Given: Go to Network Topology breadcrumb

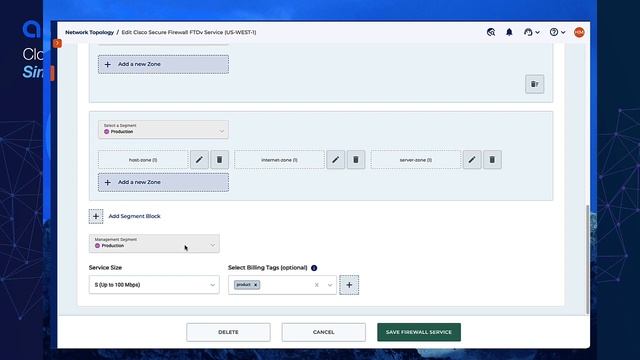Looking at the screenshot, I should pos(89,32).
